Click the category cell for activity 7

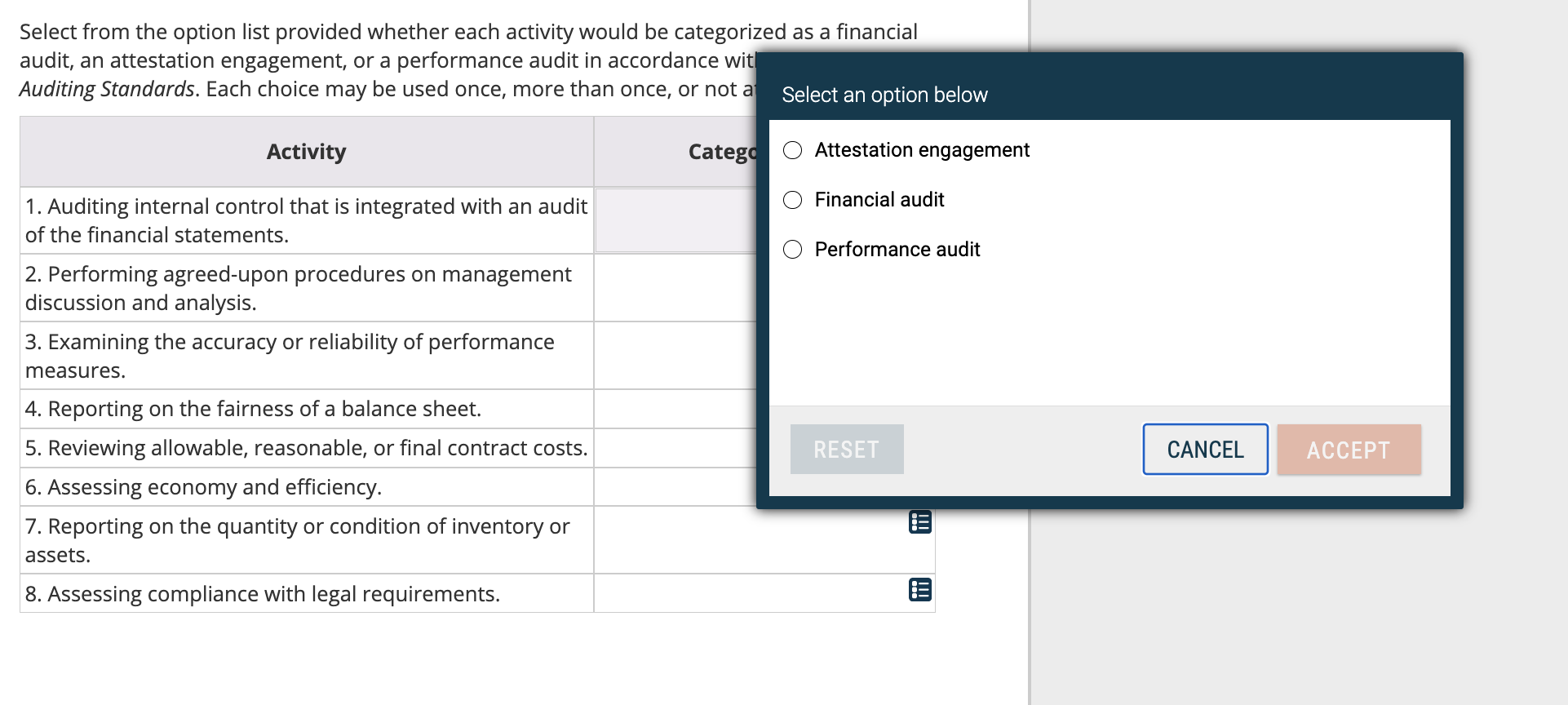click(x=764, y=540)
